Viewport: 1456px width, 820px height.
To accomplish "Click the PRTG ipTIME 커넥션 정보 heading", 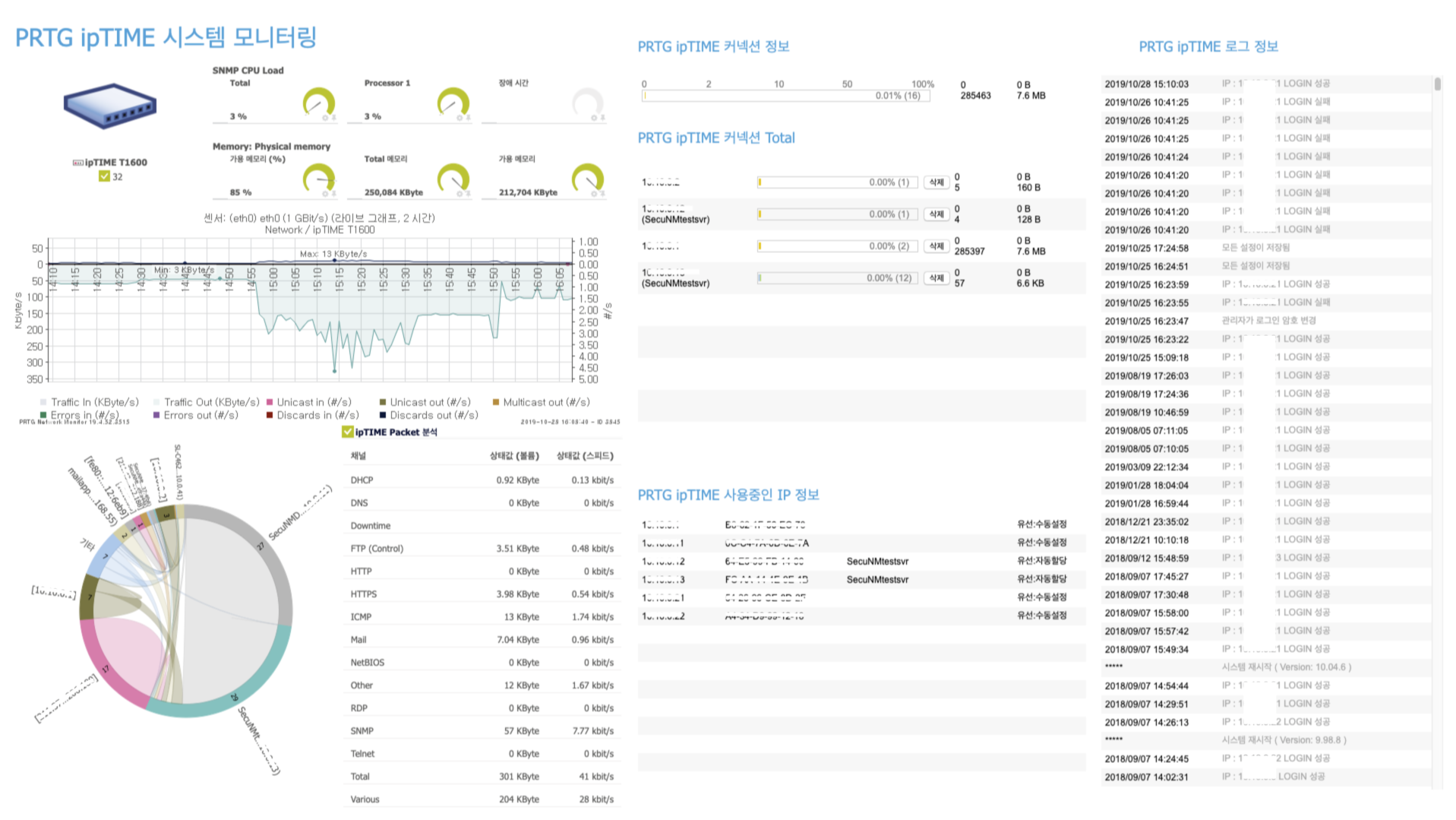I will [x=713, y=46].
